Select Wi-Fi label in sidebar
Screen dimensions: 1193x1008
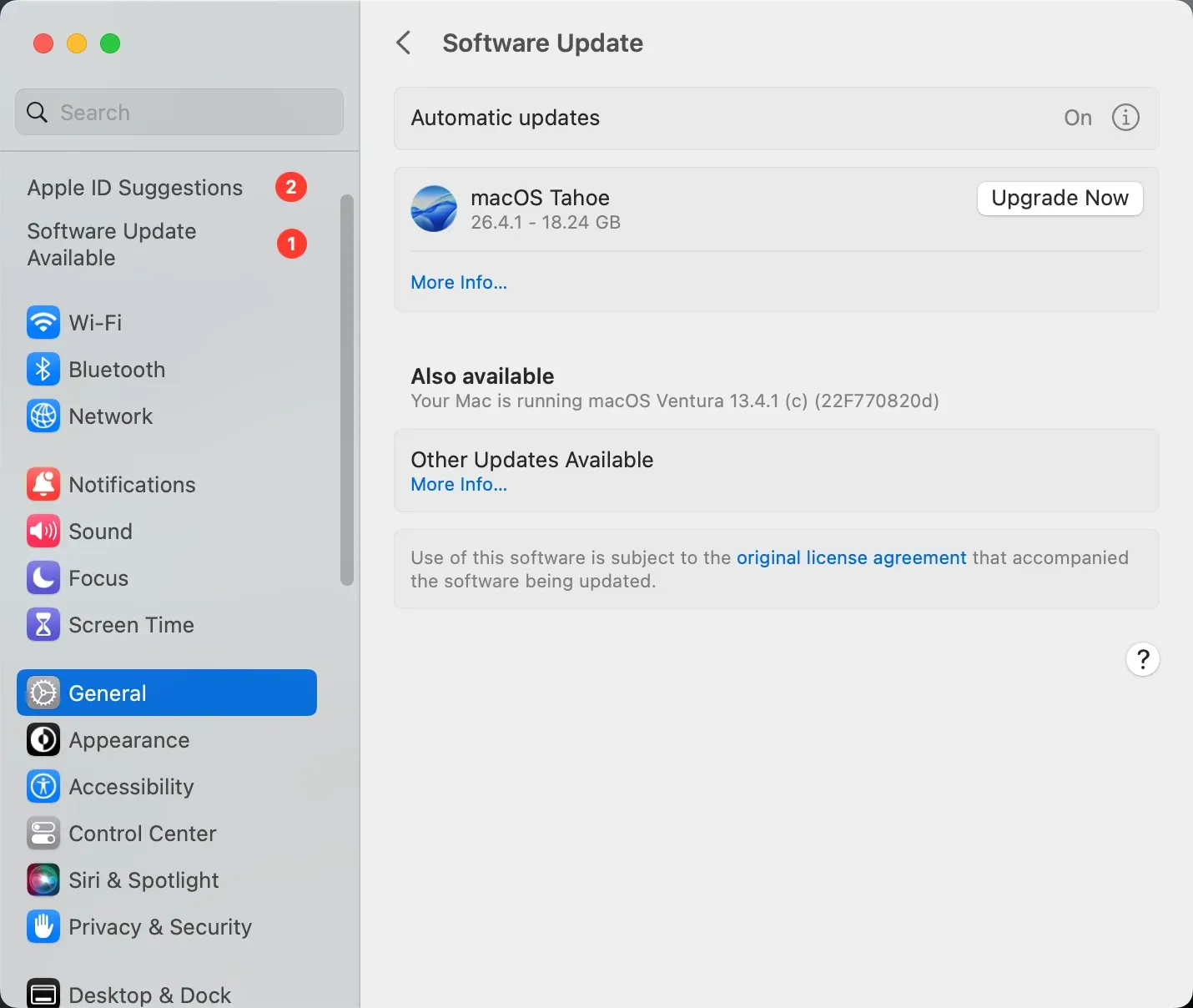(95, 323)
